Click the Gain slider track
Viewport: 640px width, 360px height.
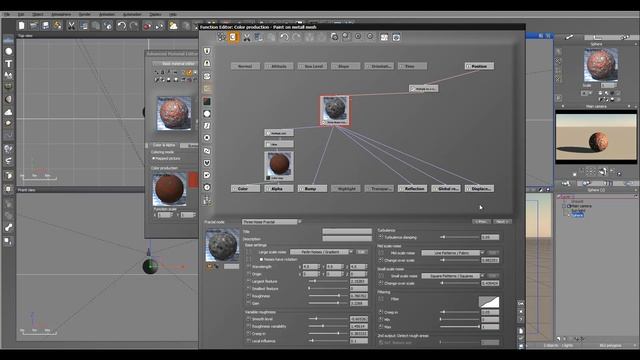click(x=329, y=303)
